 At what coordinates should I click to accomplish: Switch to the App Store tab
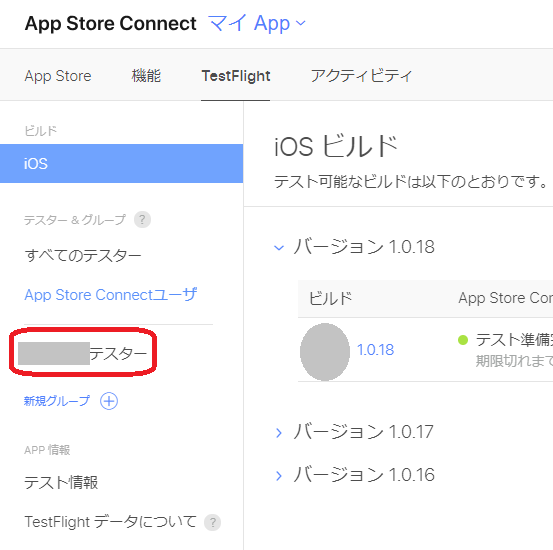(58, 76)
